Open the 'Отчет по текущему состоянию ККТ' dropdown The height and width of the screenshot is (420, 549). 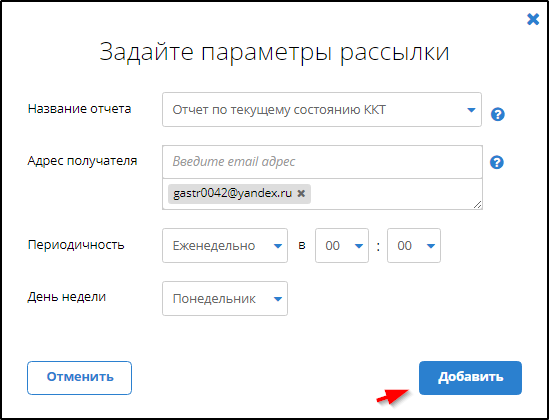(x=322, y=110)
